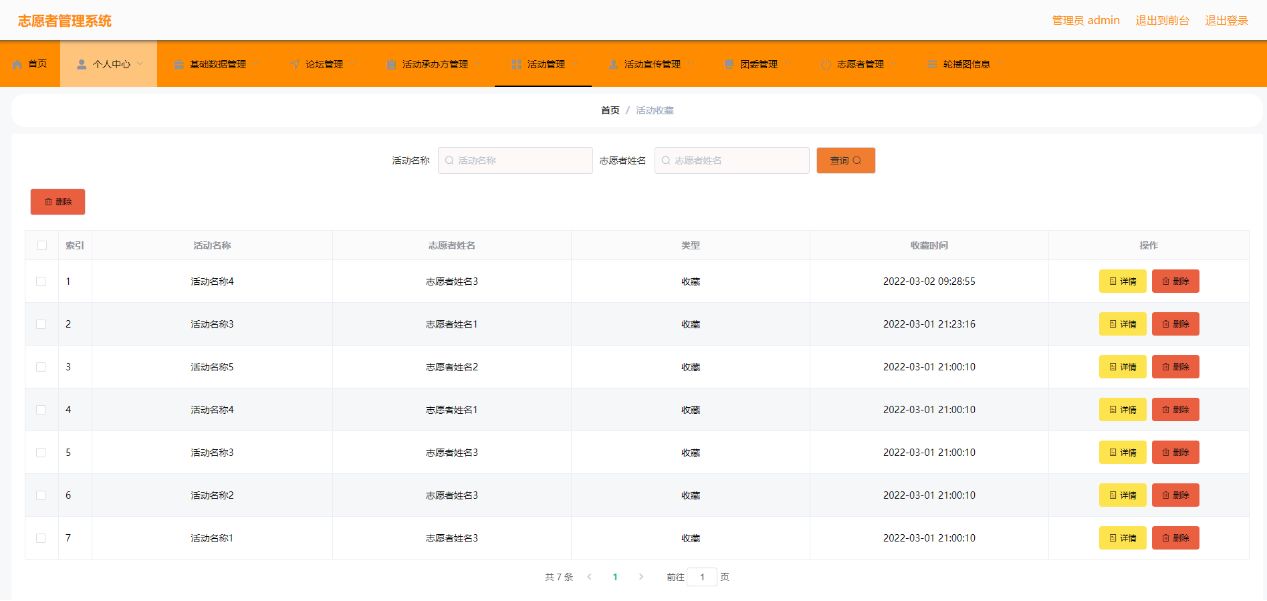The width and height of the screenshot is (1267, 601).
Task: Open 详情 for row index 3
Action: [x=1123, y=367]
